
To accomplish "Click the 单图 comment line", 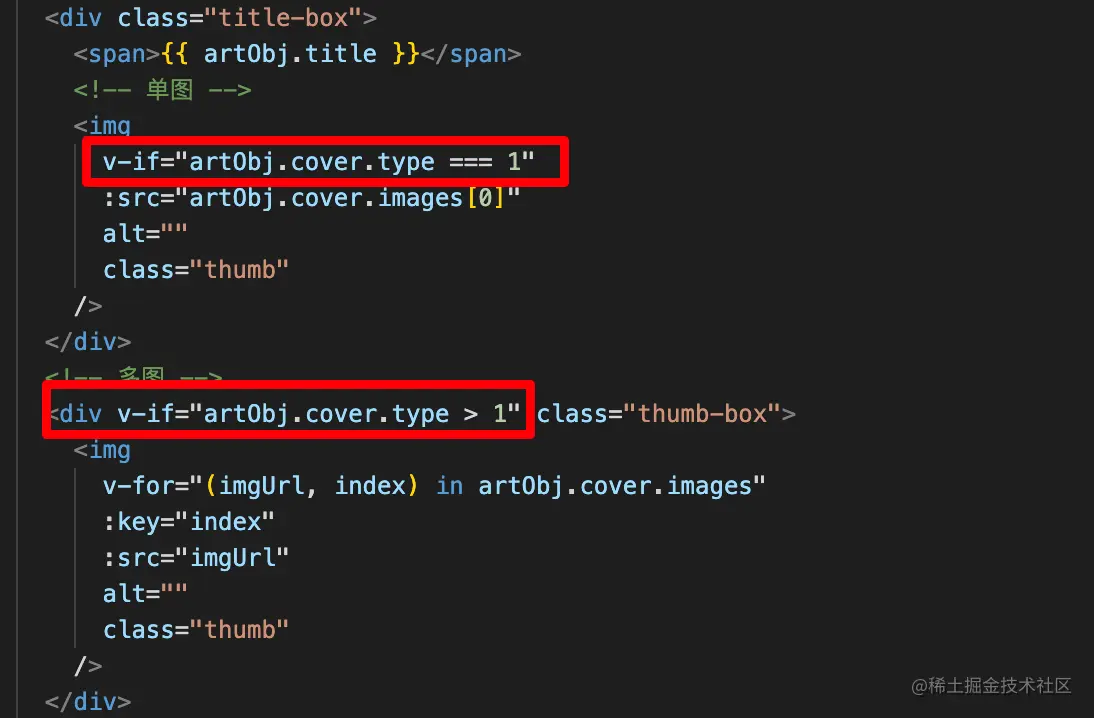I will [x=162, y=90].
